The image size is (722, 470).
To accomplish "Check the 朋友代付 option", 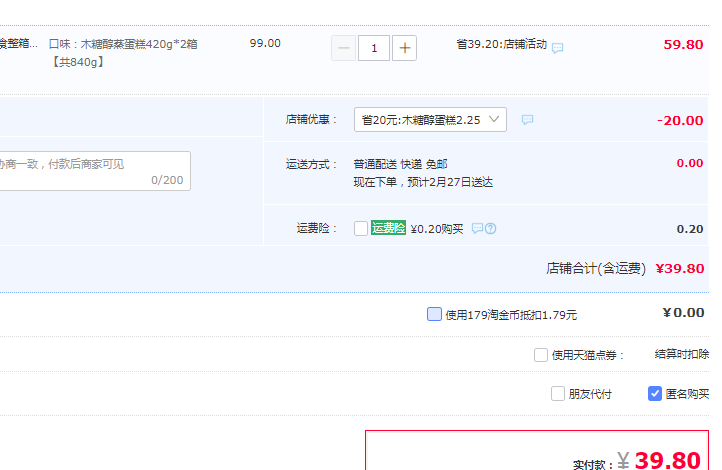I will point(558,394).
